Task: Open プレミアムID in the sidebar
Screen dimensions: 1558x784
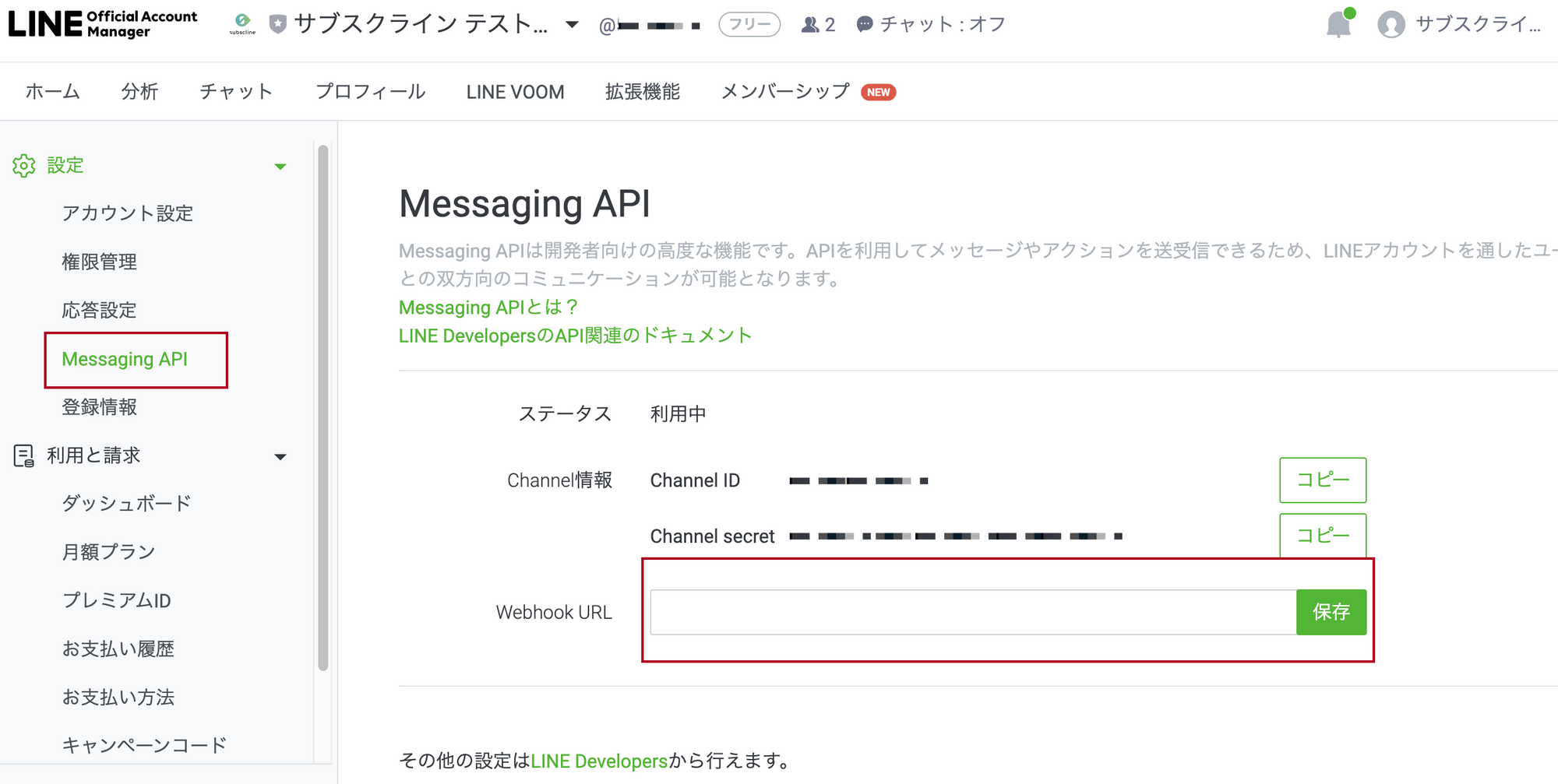Action: pos(117,600)
